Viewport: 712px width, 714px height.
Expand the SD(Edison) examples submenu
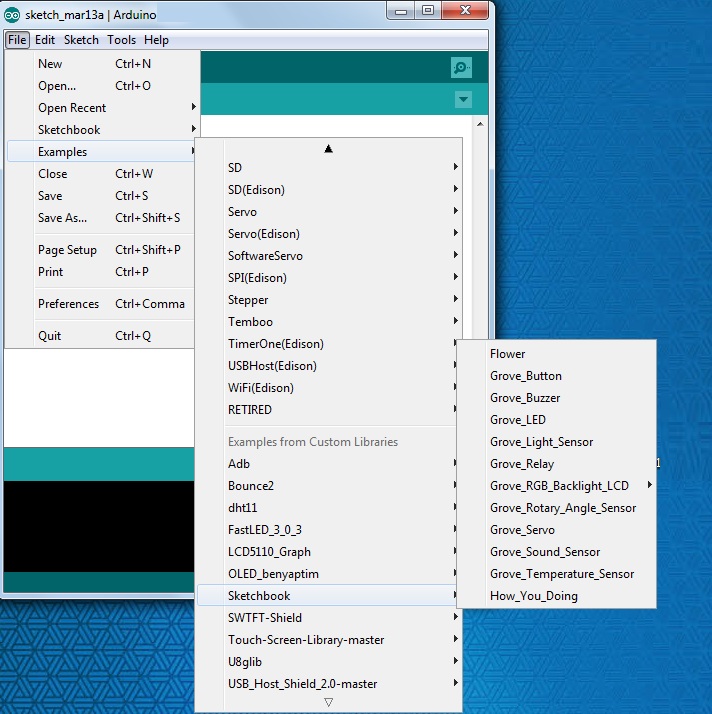tap(329, 189)
